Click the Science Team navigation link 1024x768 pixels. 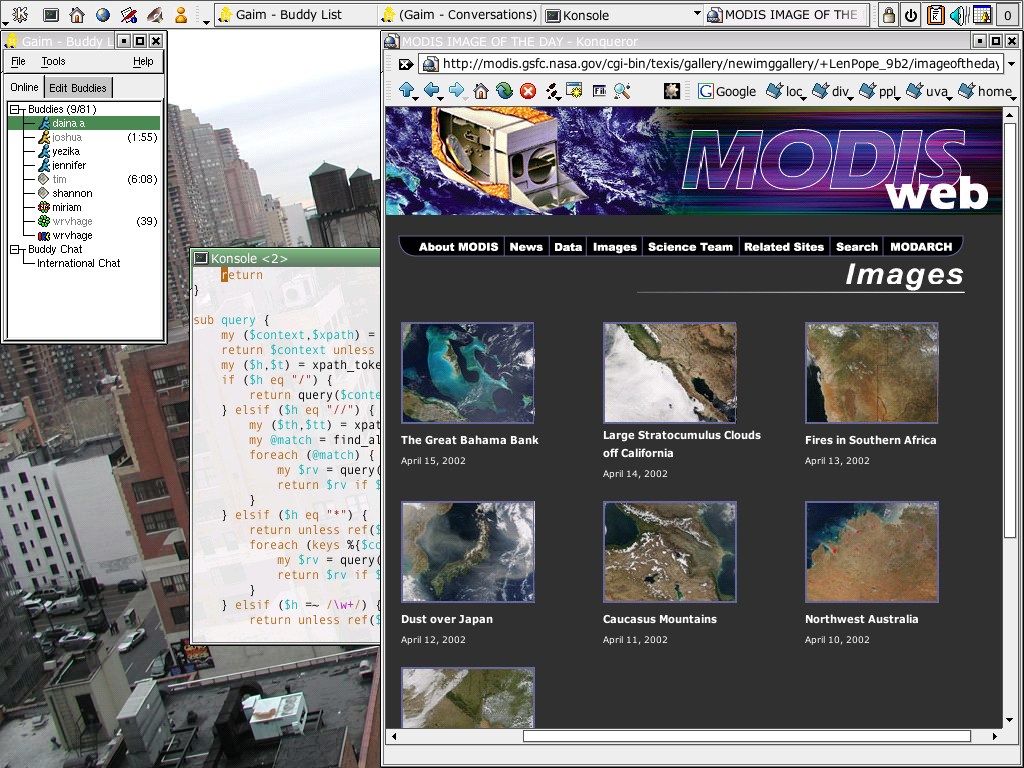point(690,247)
